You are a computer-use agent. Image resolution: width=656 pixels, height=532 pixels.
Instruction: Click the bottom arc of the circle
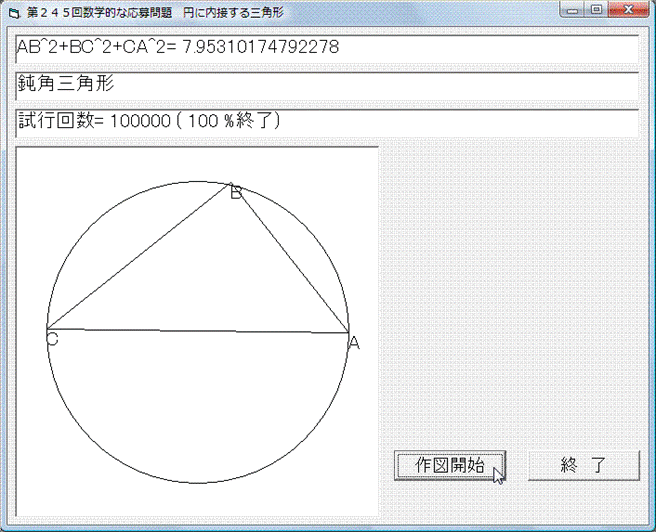click(198, 481)
